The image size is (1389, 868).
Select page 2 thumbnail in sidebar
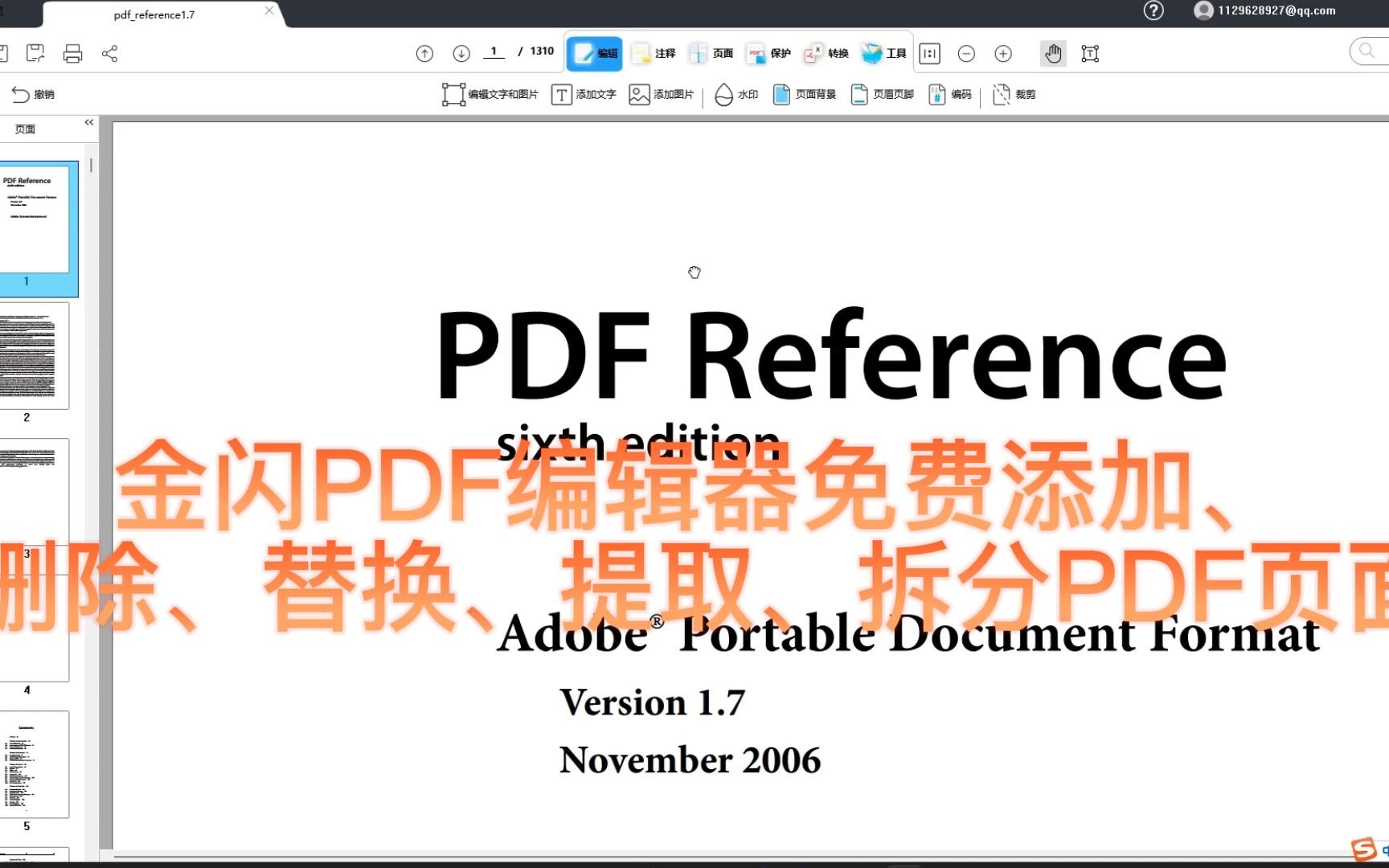click(36, 356)
